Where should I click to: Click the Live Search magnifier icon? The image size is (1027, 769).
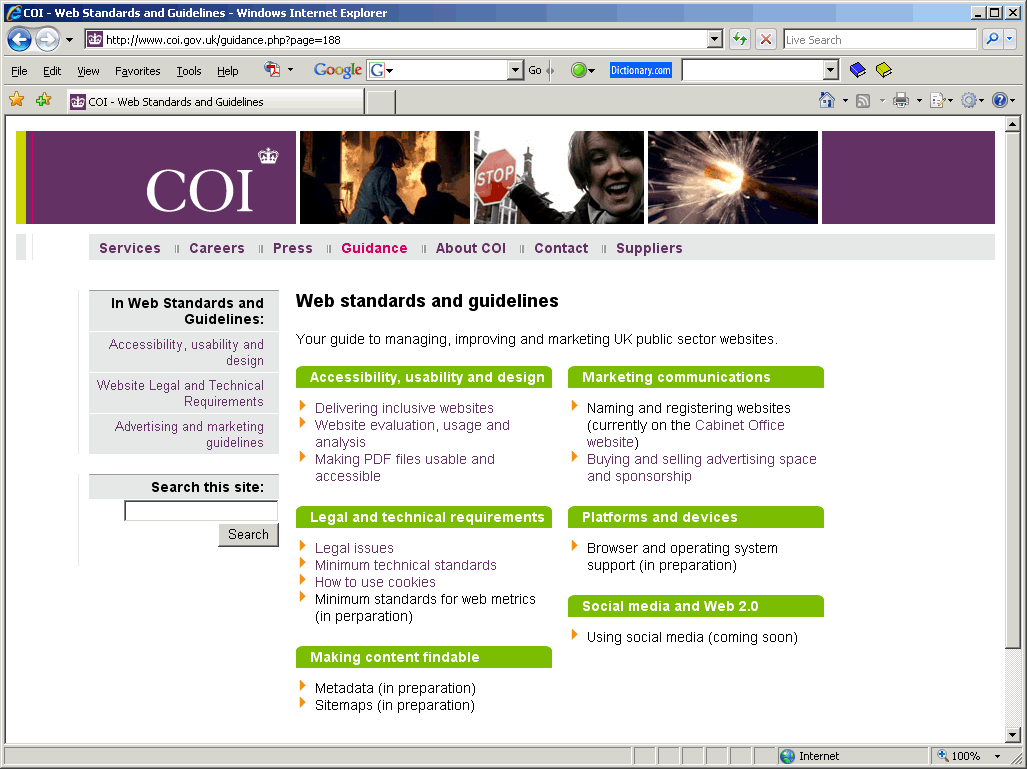point(992,39)
